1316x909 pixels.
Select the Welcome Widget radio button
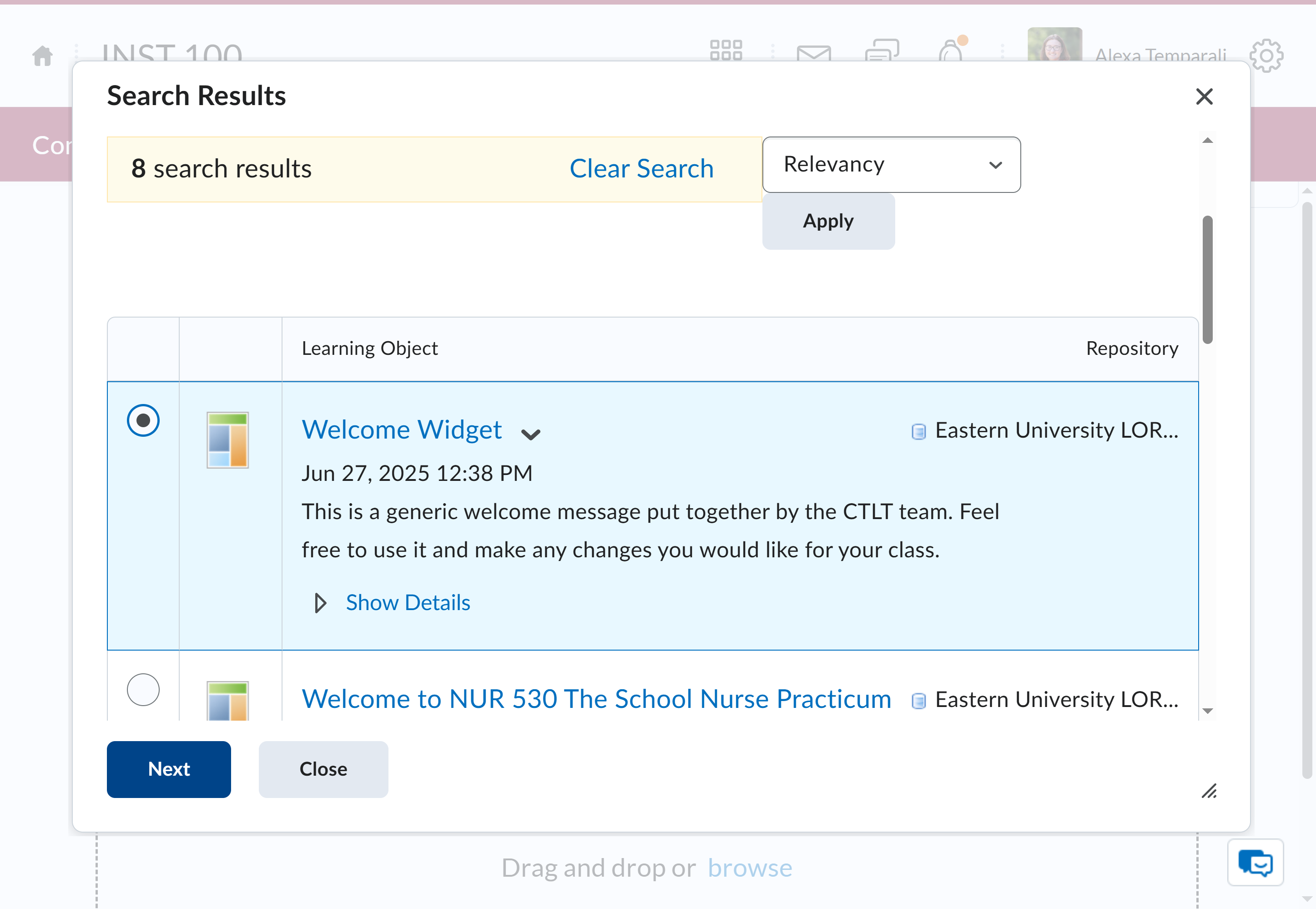(x=143, y=420)
